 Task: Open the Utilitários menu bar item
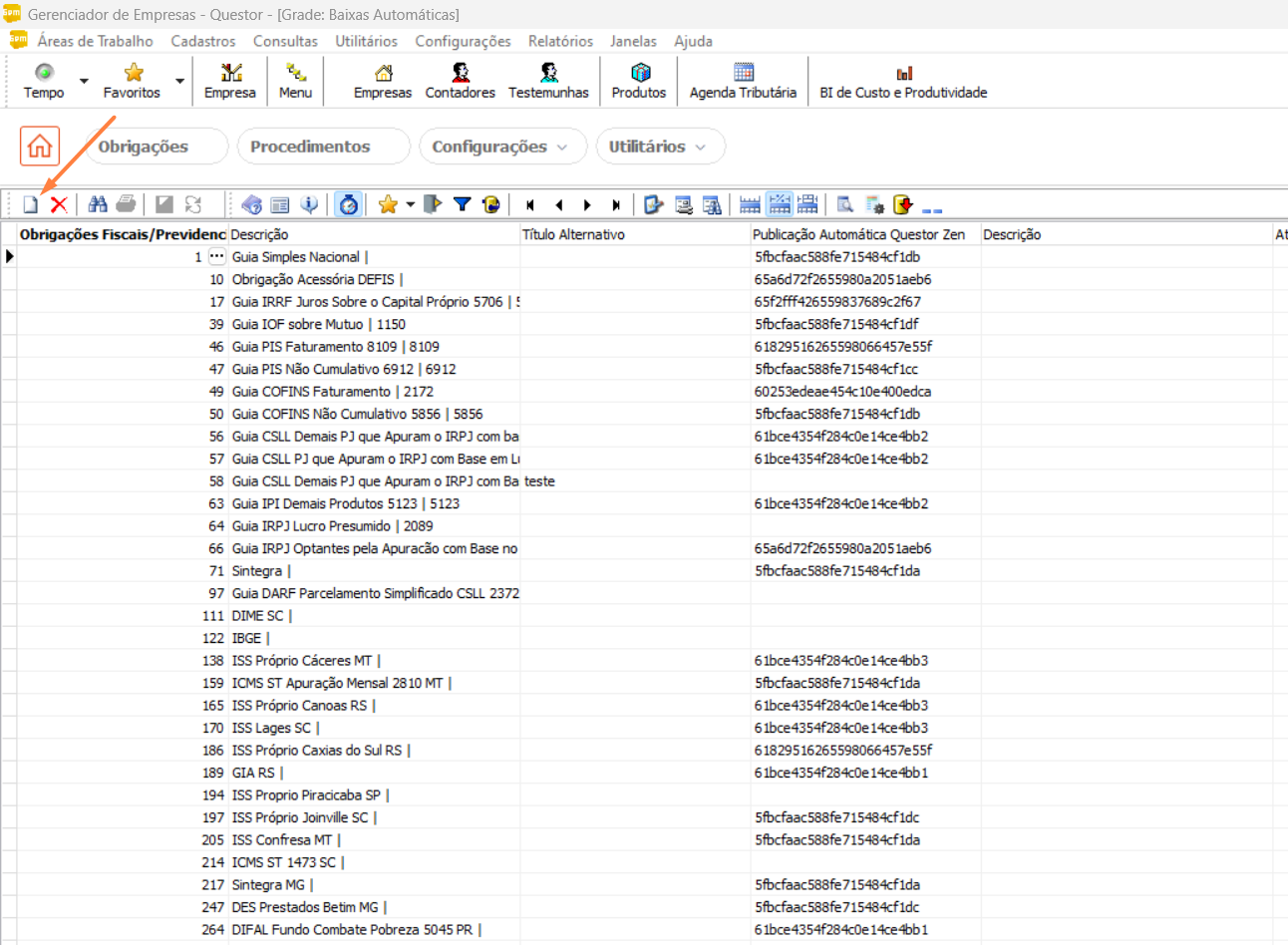[366, 41]
